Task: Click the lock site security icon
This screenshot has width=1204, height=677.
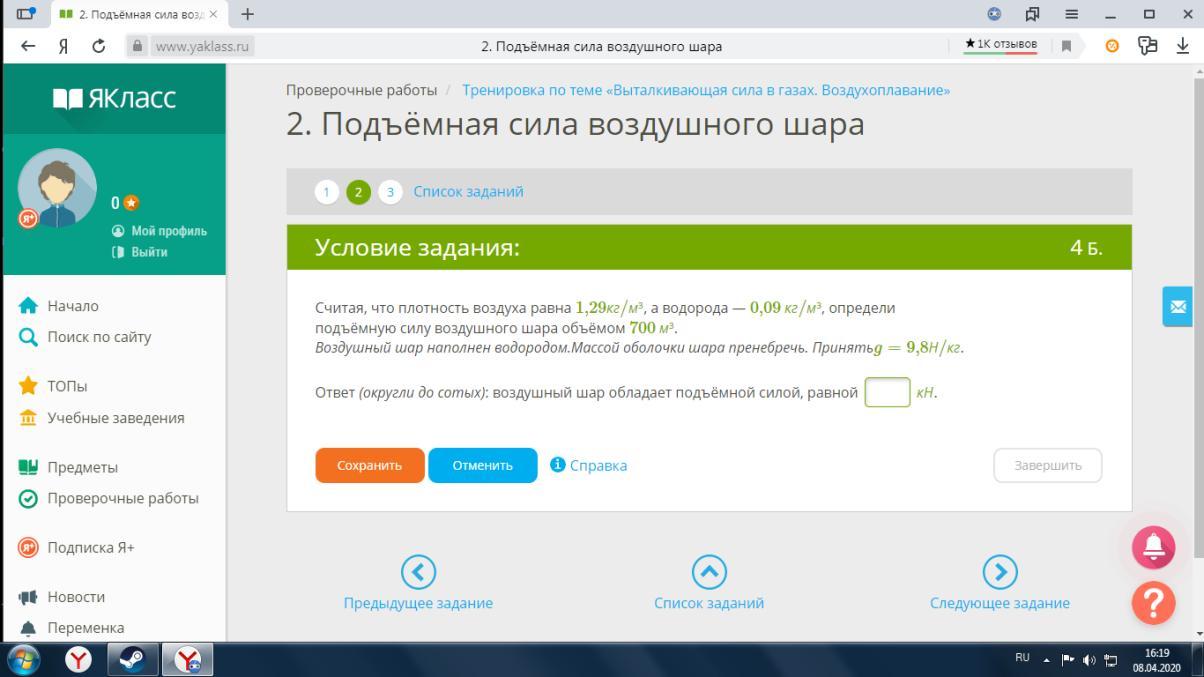Action: (x=138, y=46)
